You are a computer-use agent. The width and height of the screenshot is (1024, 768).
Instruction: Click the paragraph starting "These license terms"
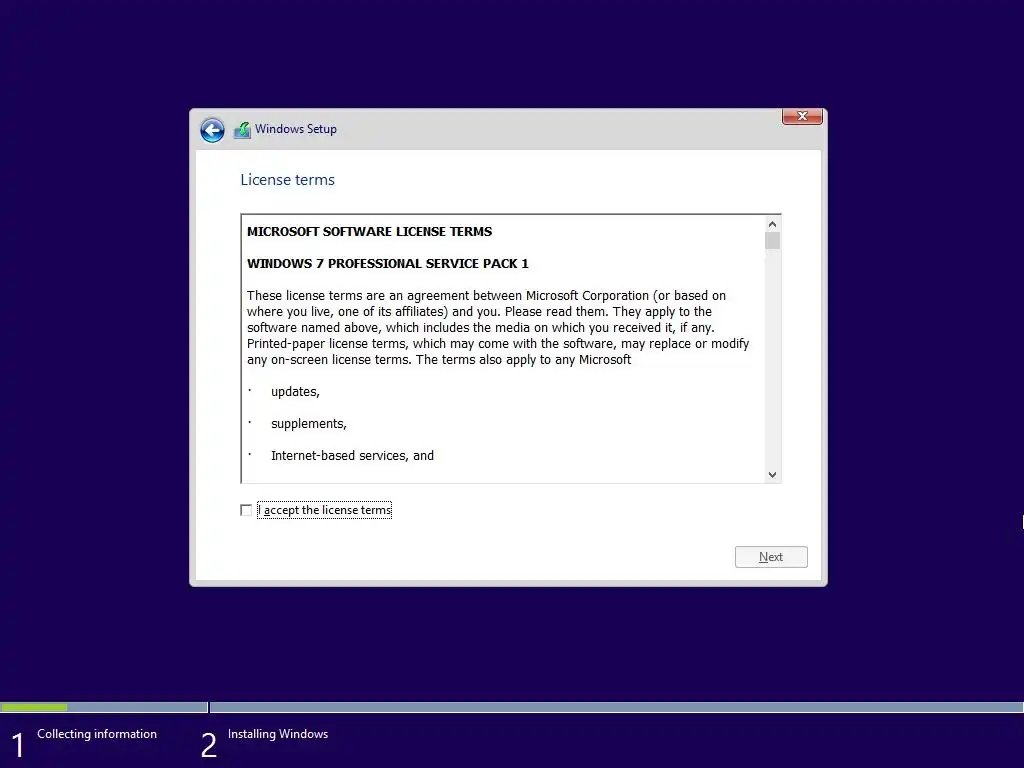point(498,328)
